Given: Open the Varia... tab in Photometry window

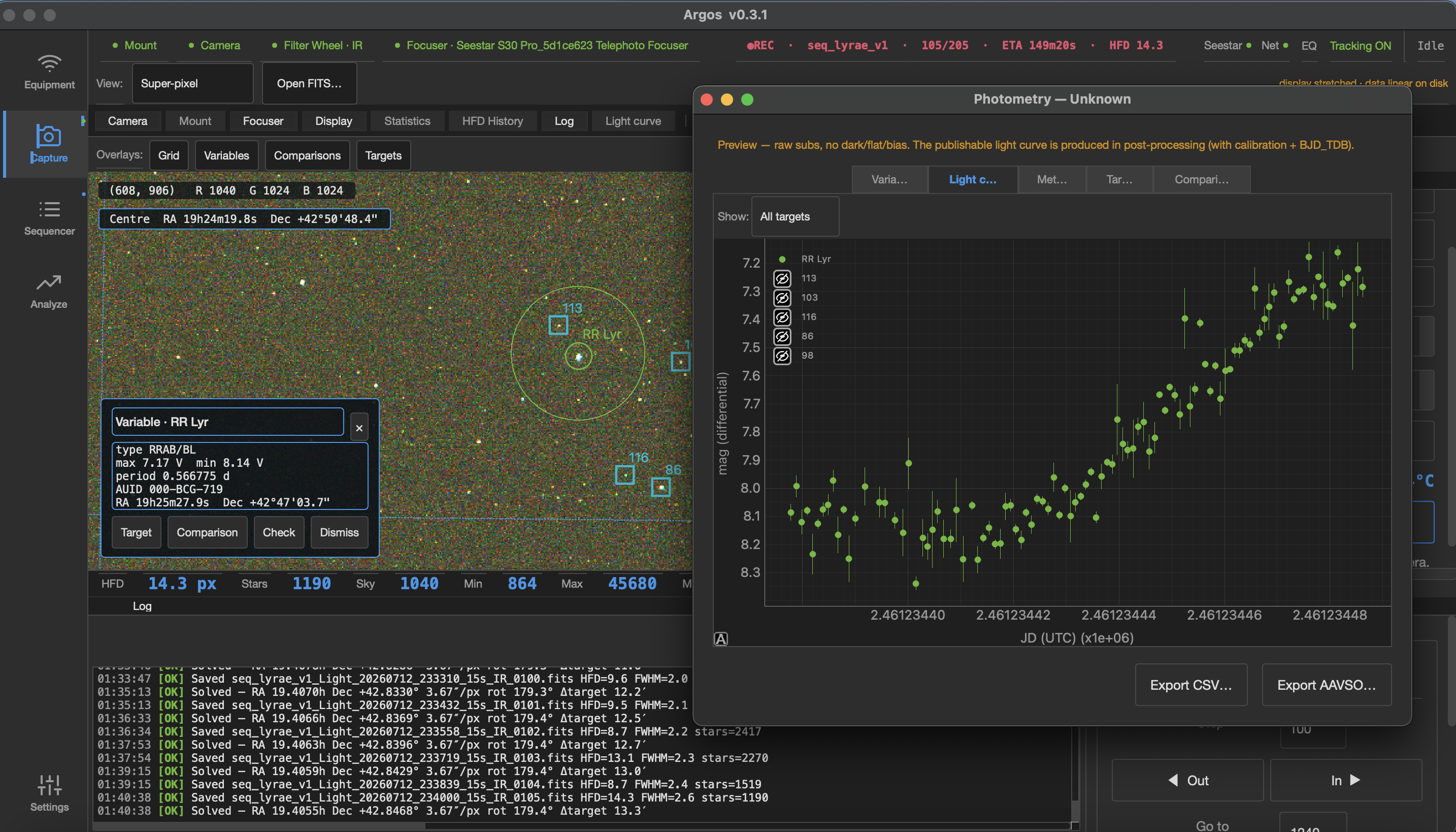Looking at the screenshot, I should point(889,179).
